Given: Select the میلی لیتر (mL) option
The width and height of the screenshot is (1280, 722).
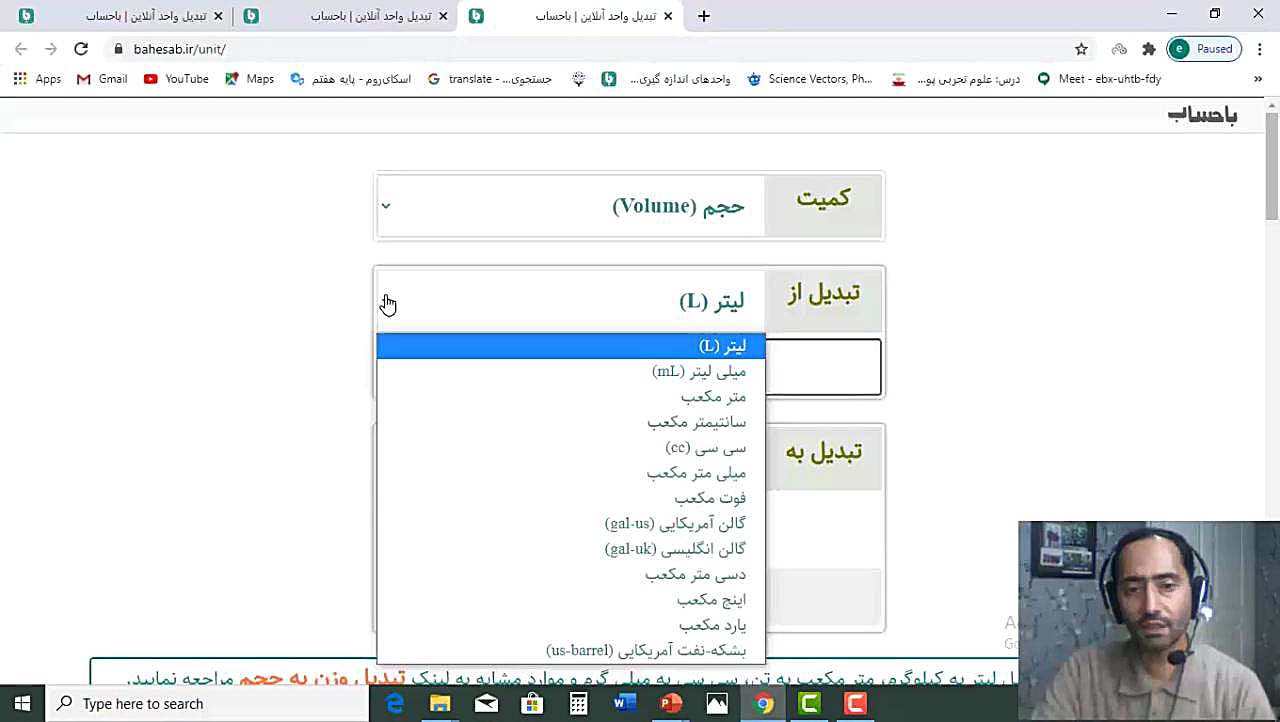Looking at the screenshot, I should tap(570, 371).
